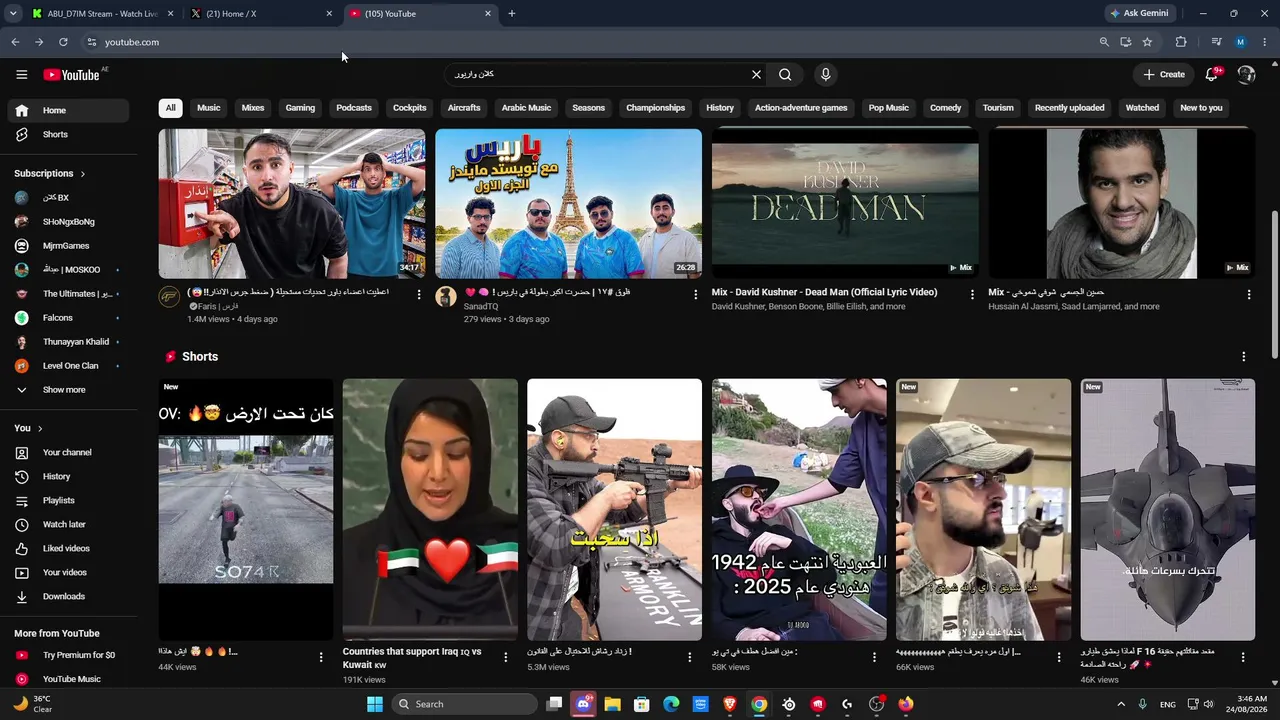Expand Show more subscriptions
1280x720 pixels.
coord(68,390)
